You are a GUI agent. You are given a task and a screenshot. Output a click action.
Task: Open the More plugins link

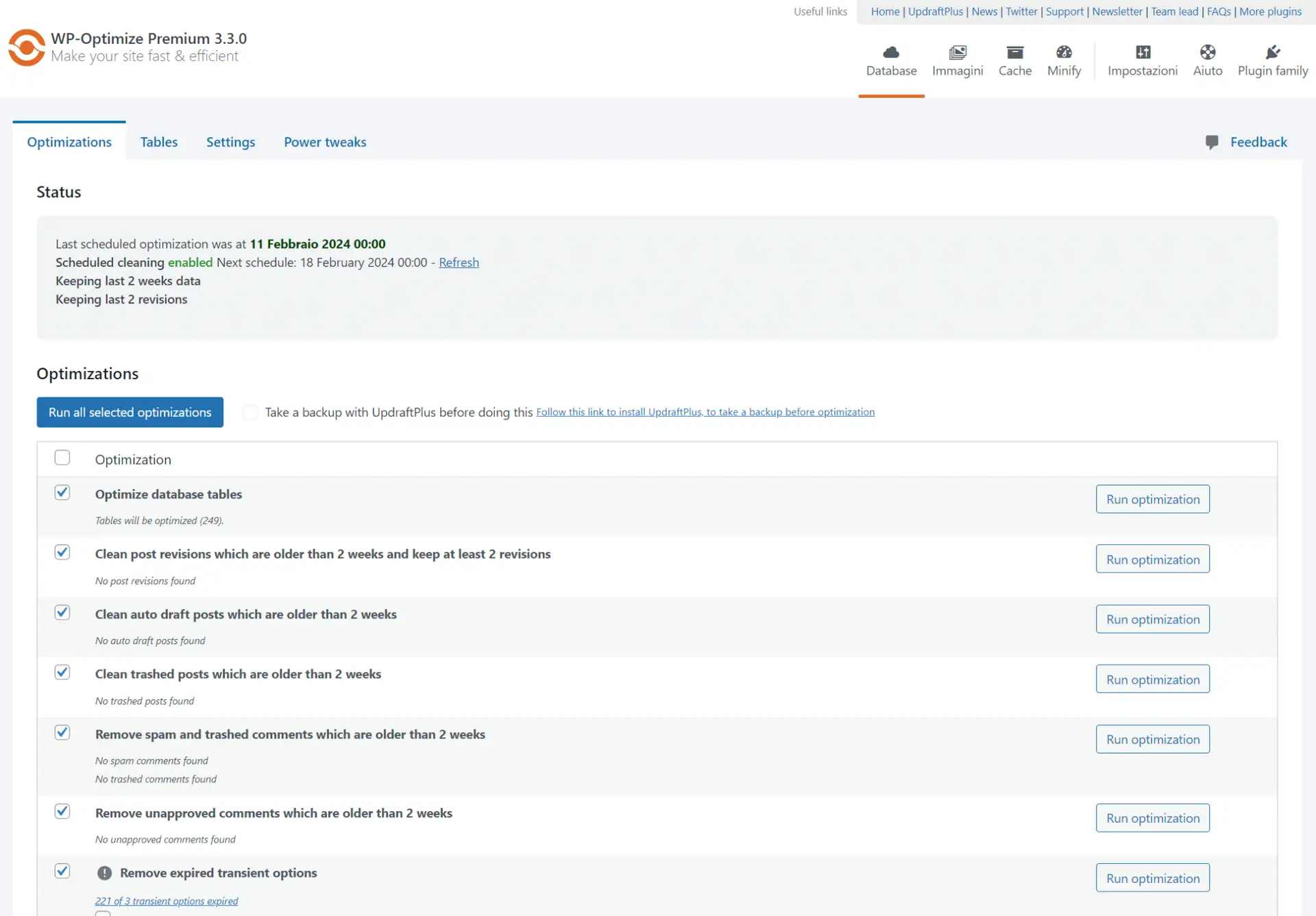click(x=1270, y=12)
